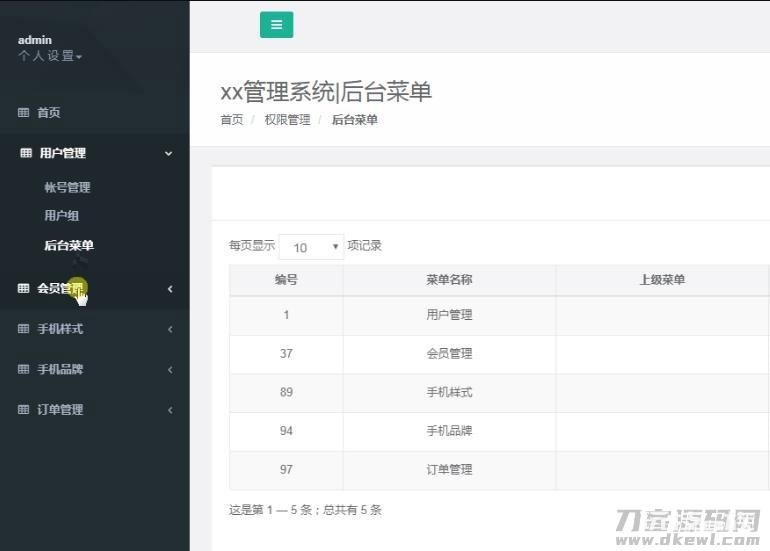Click the grid icon beside 订单管理
The height and width of the screenshot is (551, 770).
[x=23, y=409]
